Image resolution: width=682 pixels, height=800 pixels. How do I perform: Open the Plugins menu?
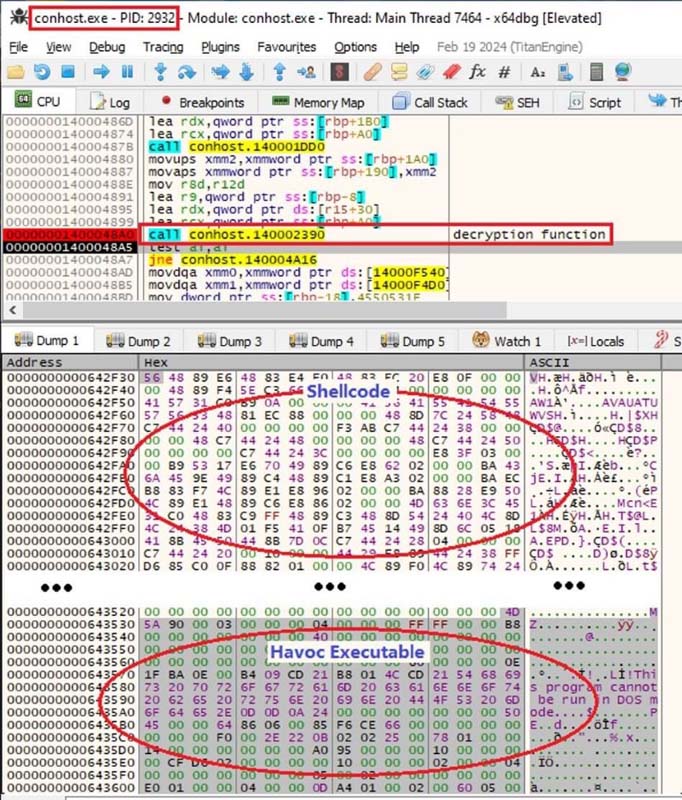click(220, 47)
